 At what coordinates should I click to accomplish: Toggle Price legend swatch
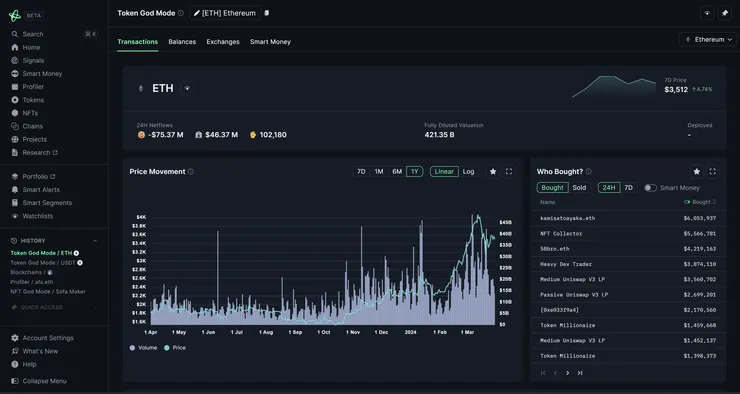(167, 348)
